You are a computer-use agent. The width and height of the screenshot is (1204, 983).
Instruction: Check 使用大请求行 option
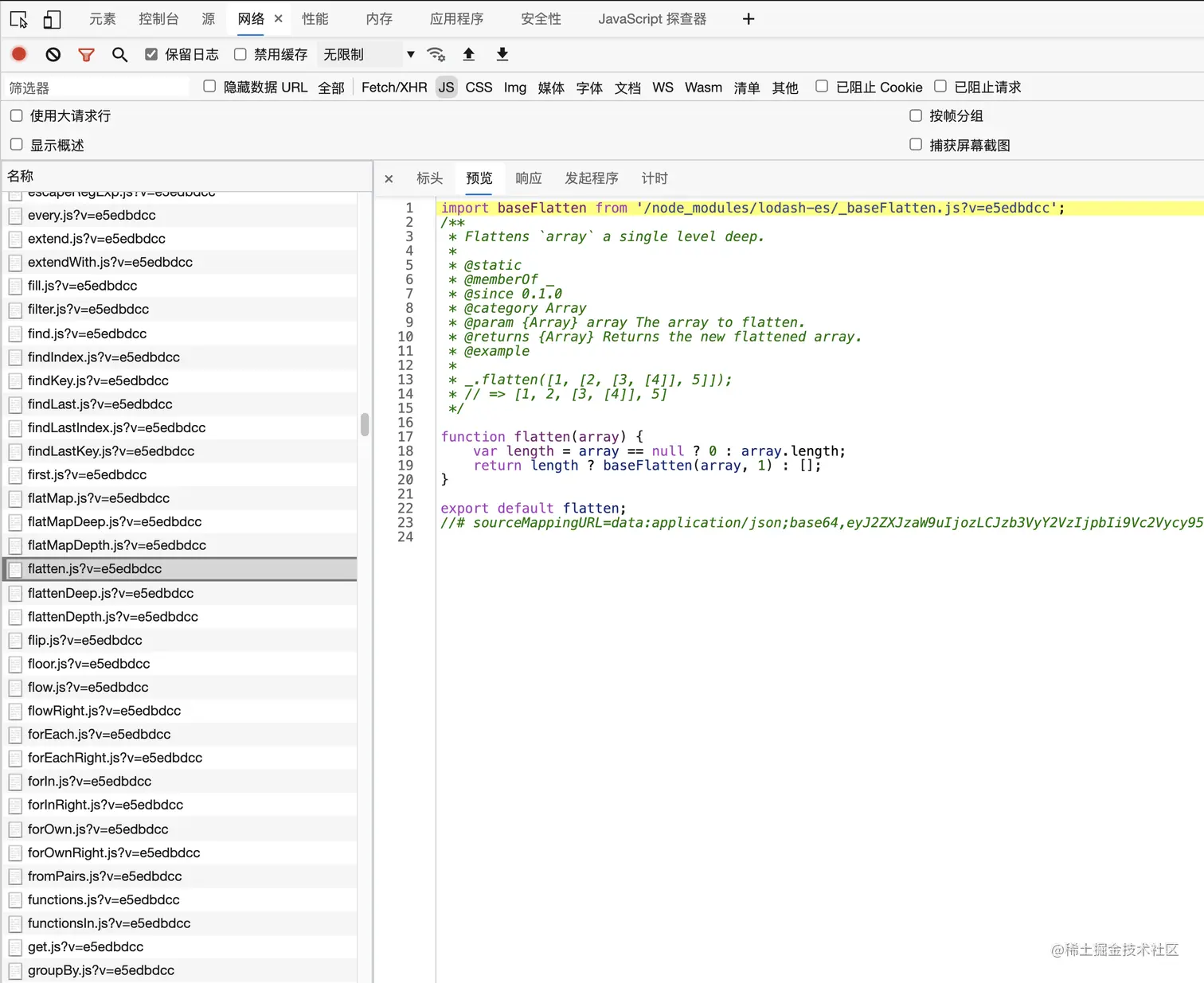tap(16, 115)
